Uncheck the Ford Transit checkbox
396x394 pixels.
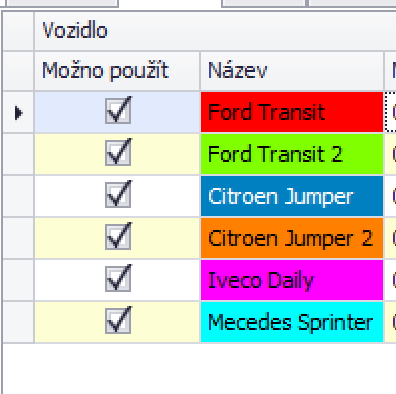(118, 111)
